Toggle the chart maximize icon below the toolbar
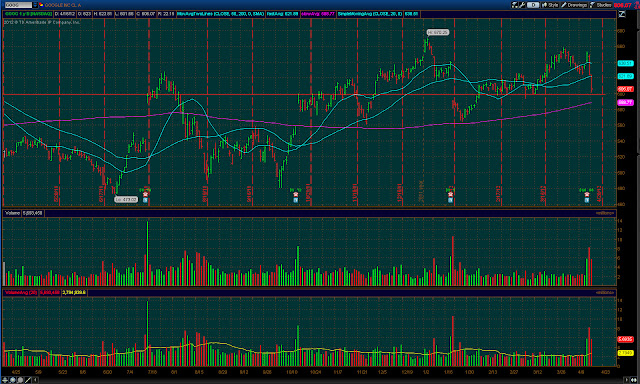This screenshot has width=640, height=384. [x=622, y=14]
